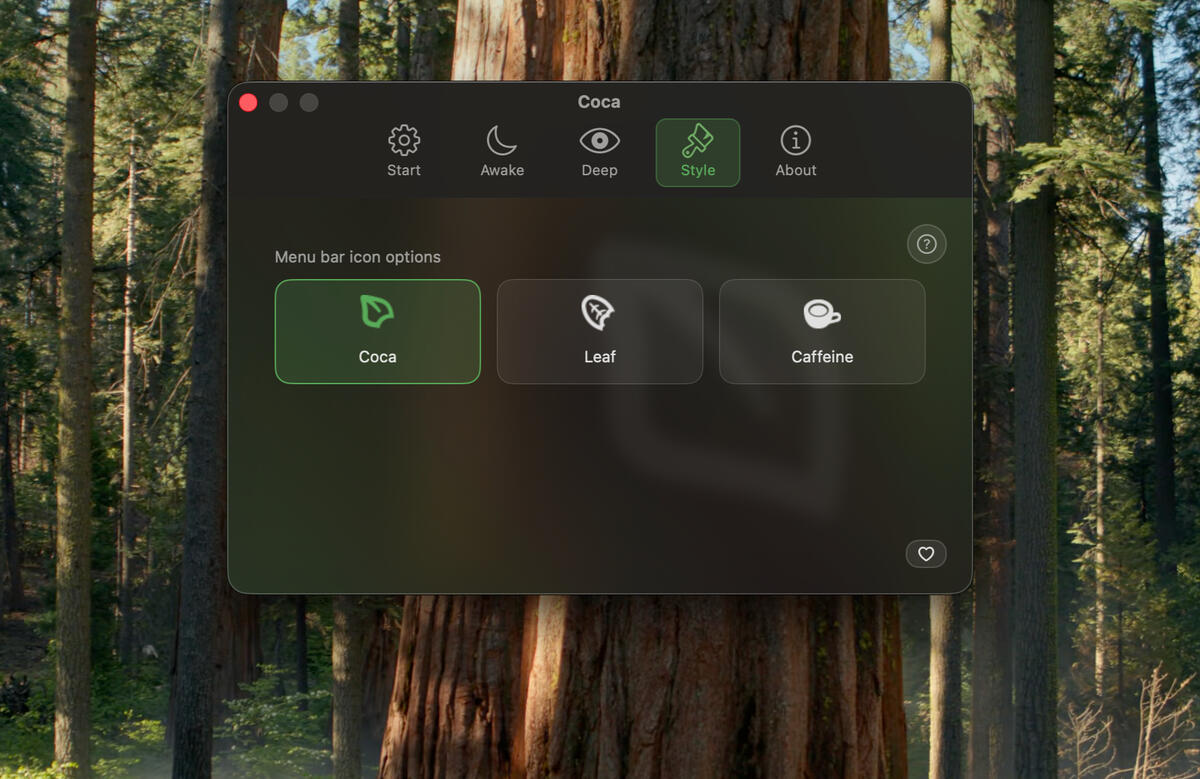Open the Deep tab
The height and width of the screenshot is (779, 1200).
(x=598, y=152)
